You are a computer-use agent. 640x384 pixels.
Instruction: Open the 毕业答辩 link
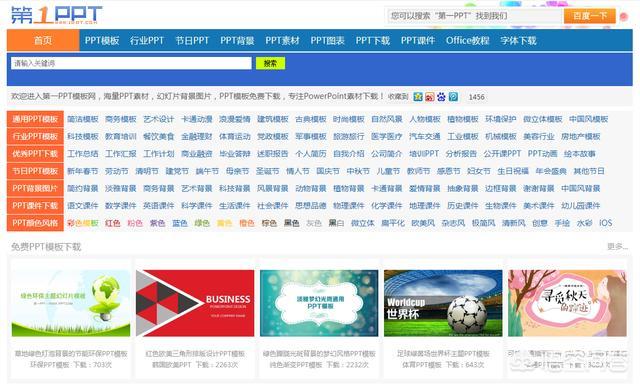tap(235, 154)
